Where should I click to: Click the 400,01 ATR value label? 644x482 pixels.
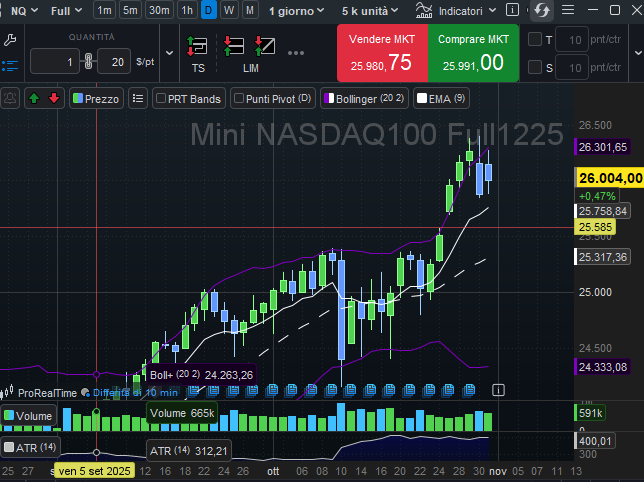pyautogui.click(x=594, y=441)
